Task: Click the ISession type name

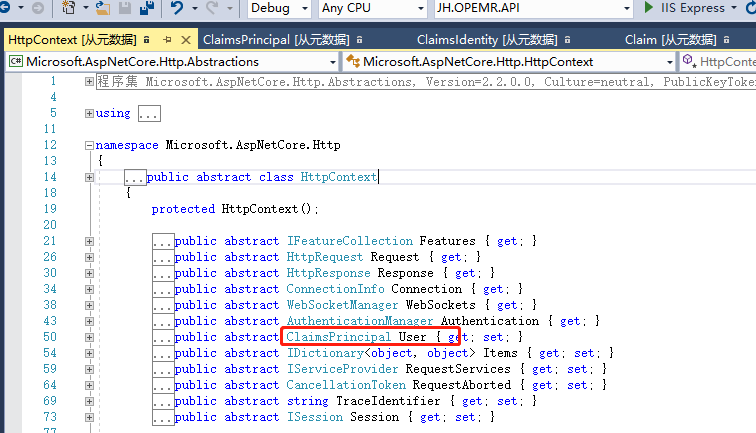Action: pos(315,417)
